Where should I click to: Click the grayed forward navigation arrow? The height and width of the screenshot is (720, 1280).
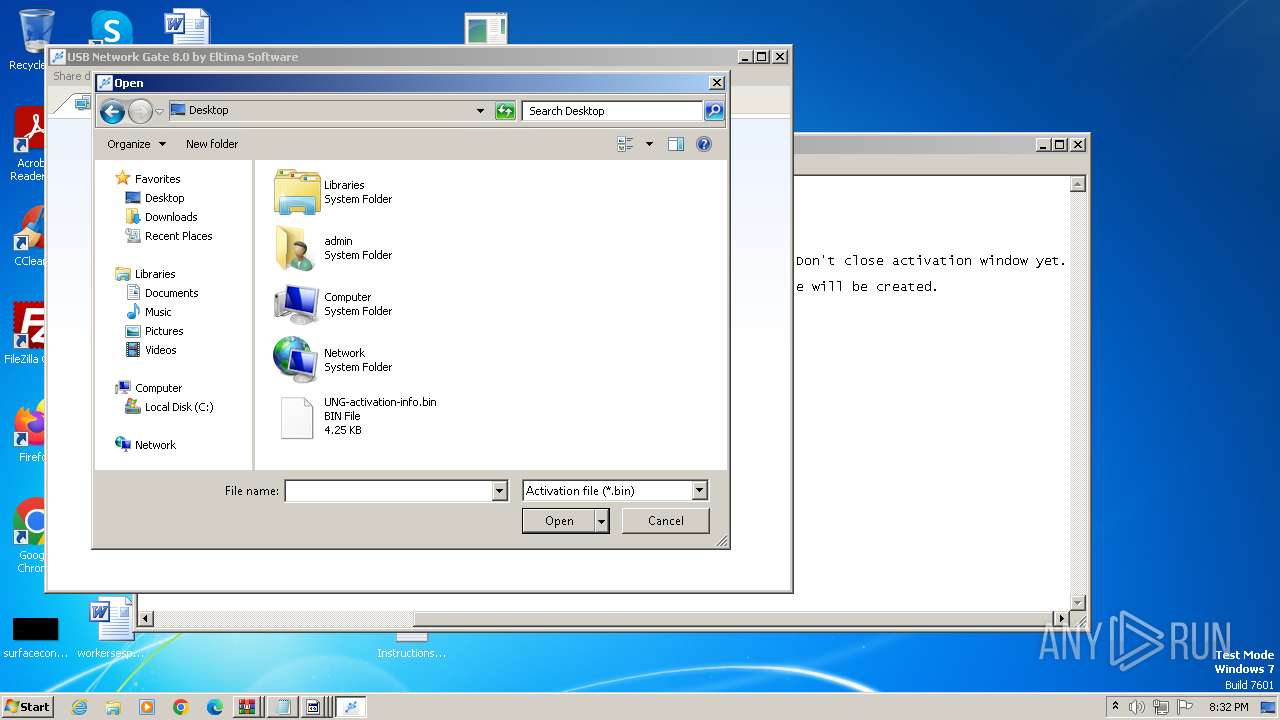point(140,111)
